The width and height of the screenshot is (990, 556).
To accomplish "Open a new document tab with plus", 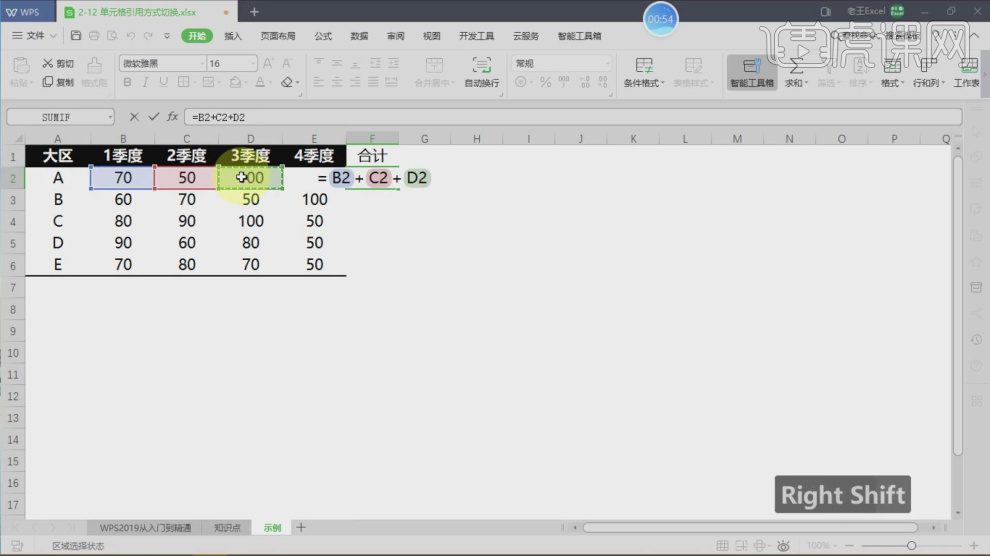I will click(254, 11).
